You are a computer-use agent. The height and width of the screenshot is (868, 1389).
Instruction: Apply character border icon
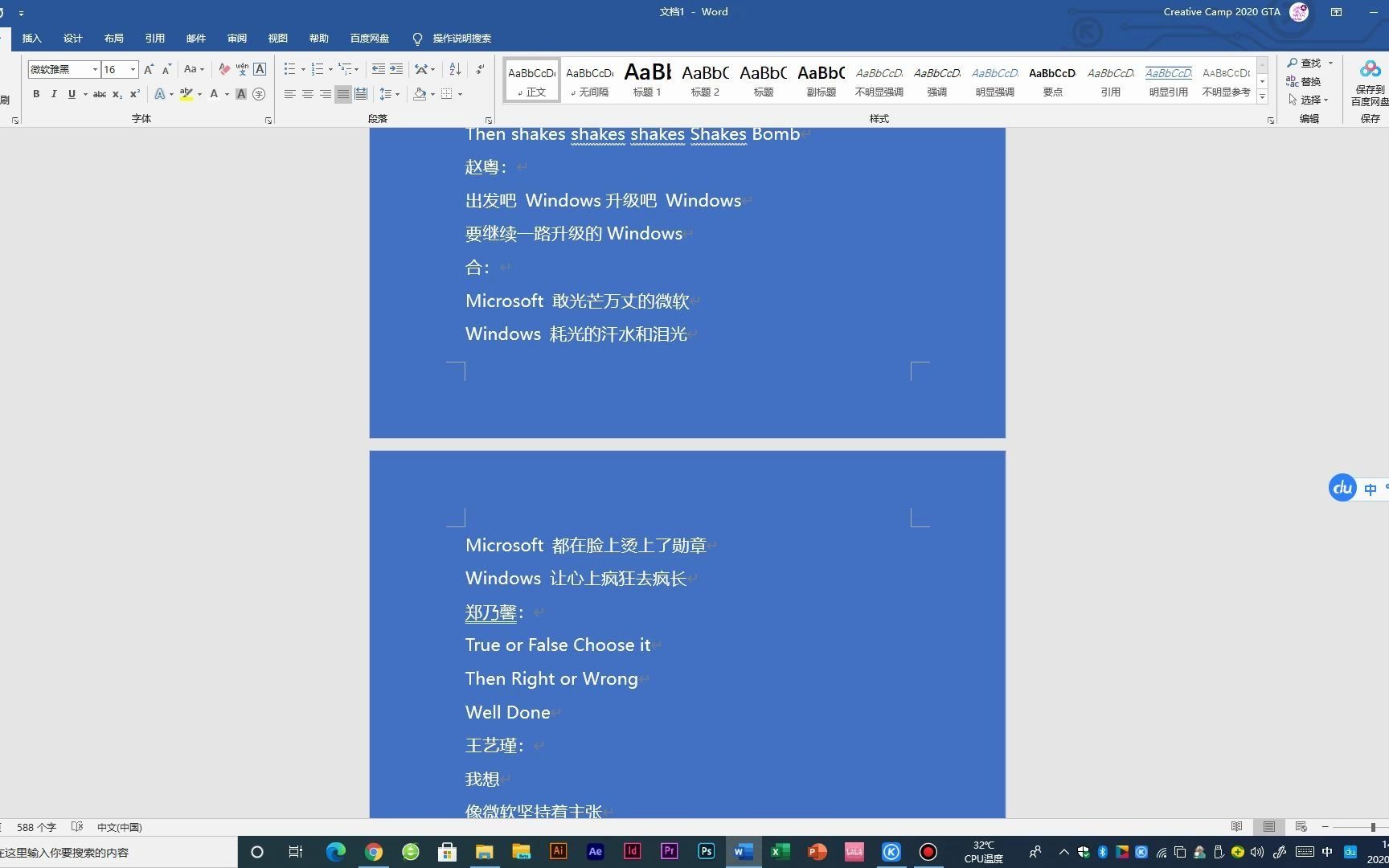coord(260,69)
